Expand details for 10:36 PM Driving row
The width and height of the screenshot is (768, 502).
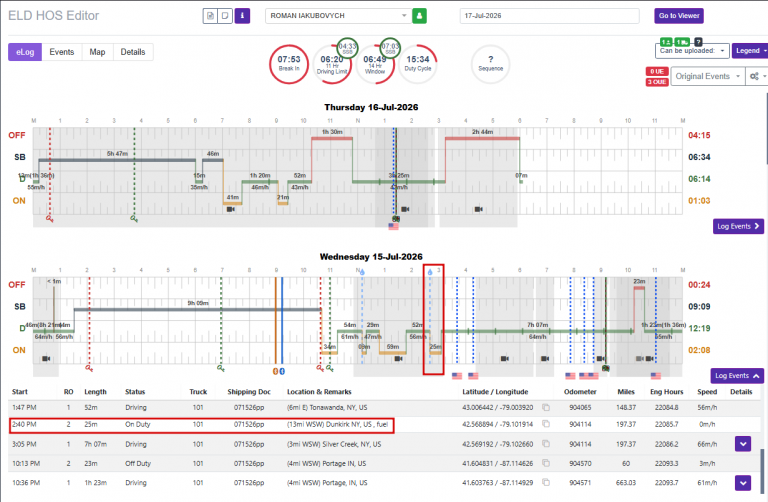[743, 483]
